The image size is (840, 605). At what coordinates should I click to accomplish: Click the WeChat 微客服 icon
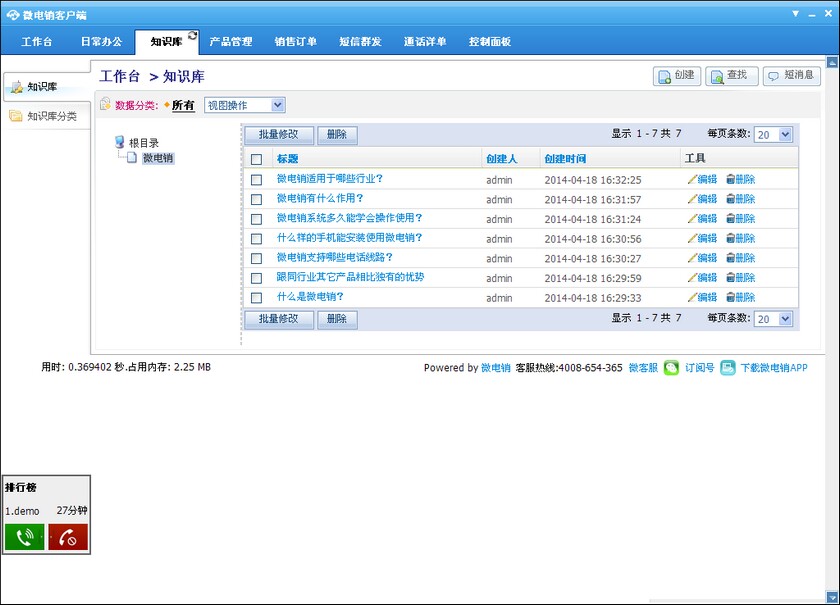[x=671, y=368]
